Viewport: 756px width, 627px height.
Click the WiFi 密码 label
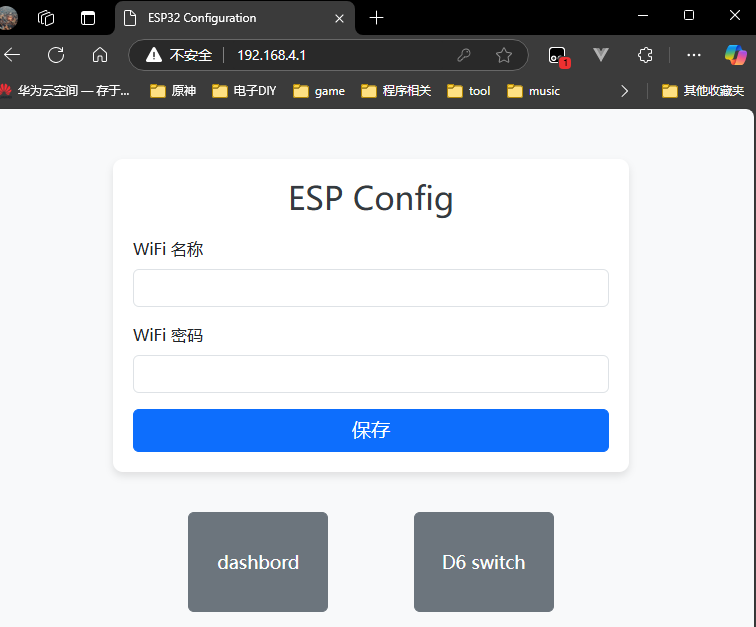[168, 335]
